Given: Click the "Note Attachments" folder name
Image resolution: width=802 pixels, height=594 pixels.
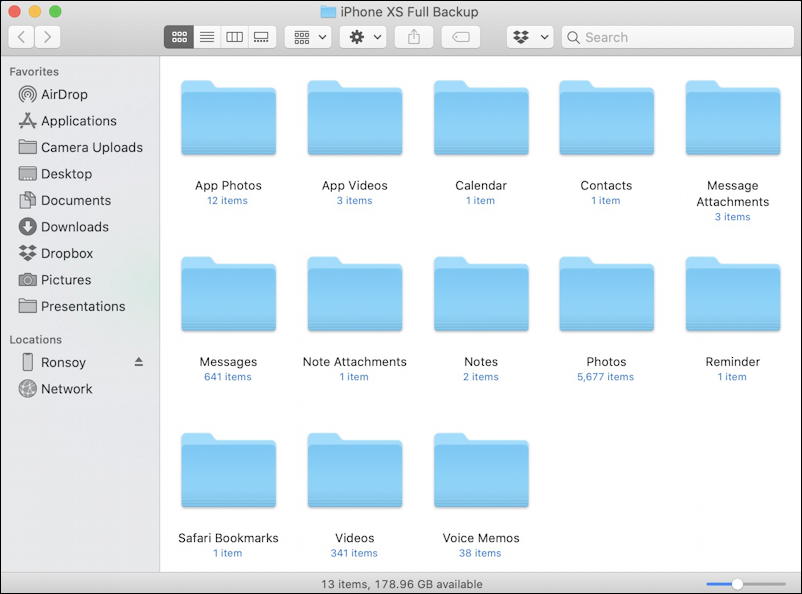Looking at the screenshot, I should coord(354,362).
